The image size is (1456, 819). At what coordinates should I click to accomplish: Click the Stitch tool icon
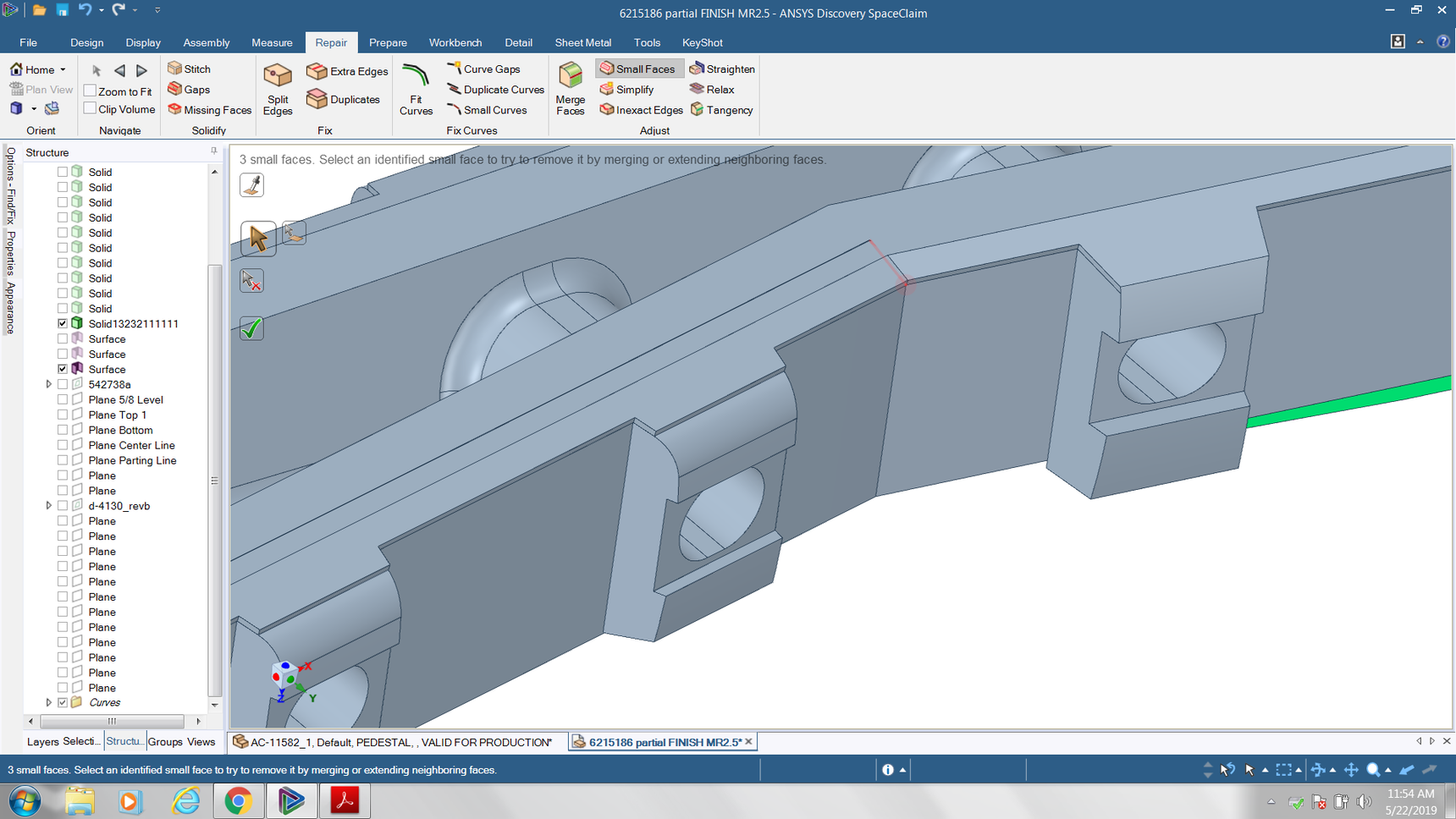click(x=175, y=69)
